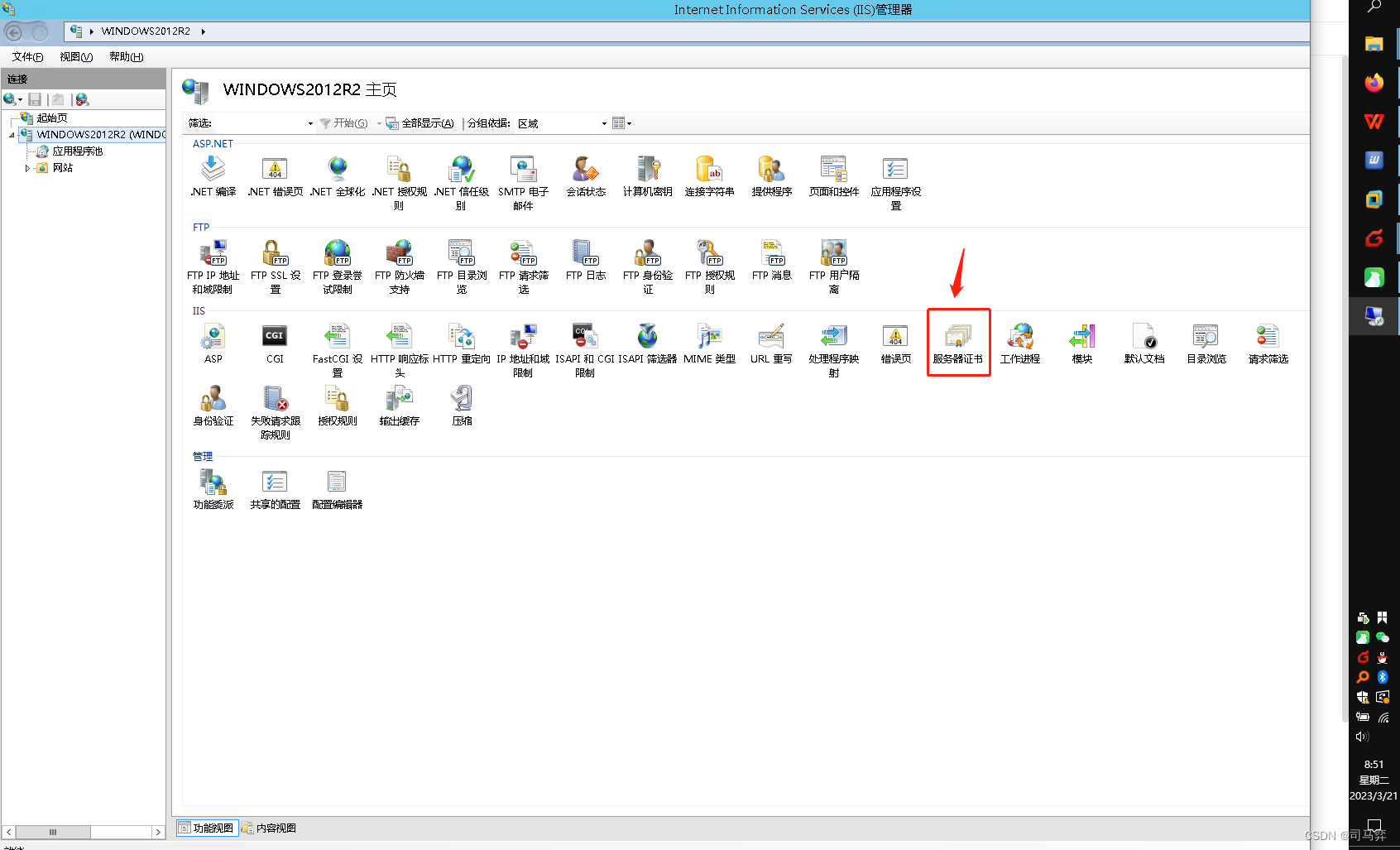Open Firefox from the taskbar
Screen dimensions: 1400x850
pyautogui.click(x=1374, y=83)
